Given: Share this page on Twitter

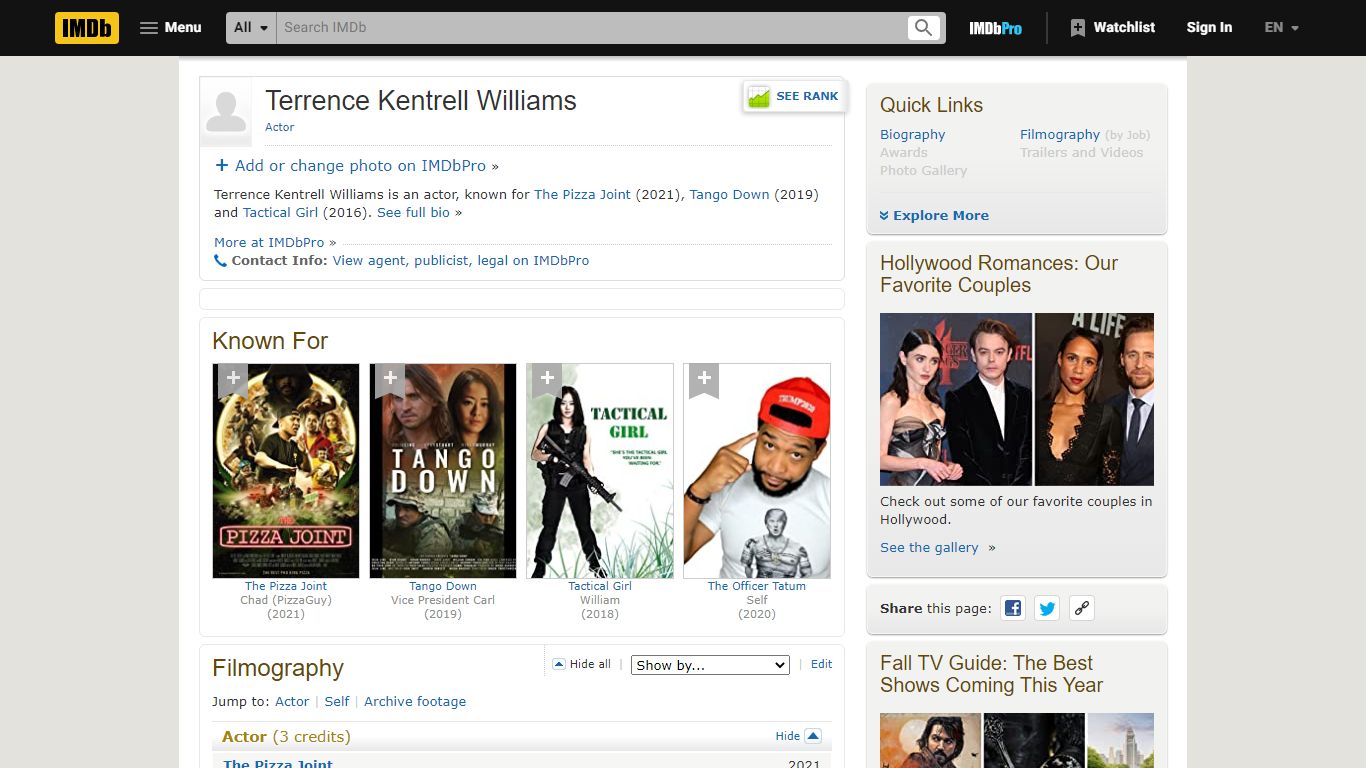Looking at the screenshot, I should point(1047,608).
